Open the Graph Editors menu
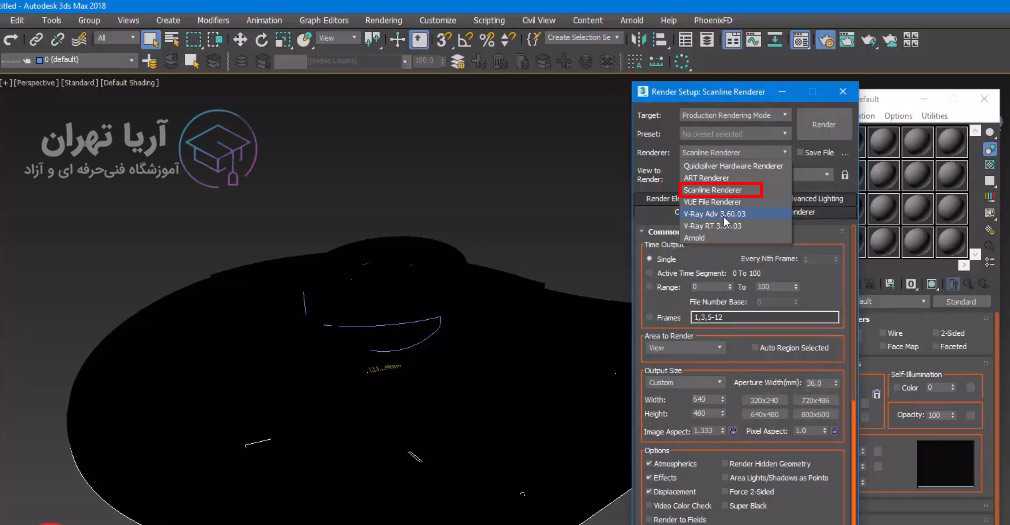 click(323, 20)
